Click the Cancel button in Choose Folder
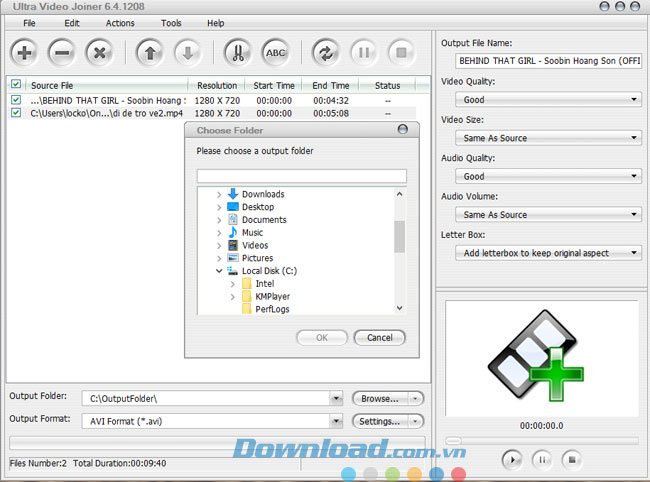 click(380, 337)
